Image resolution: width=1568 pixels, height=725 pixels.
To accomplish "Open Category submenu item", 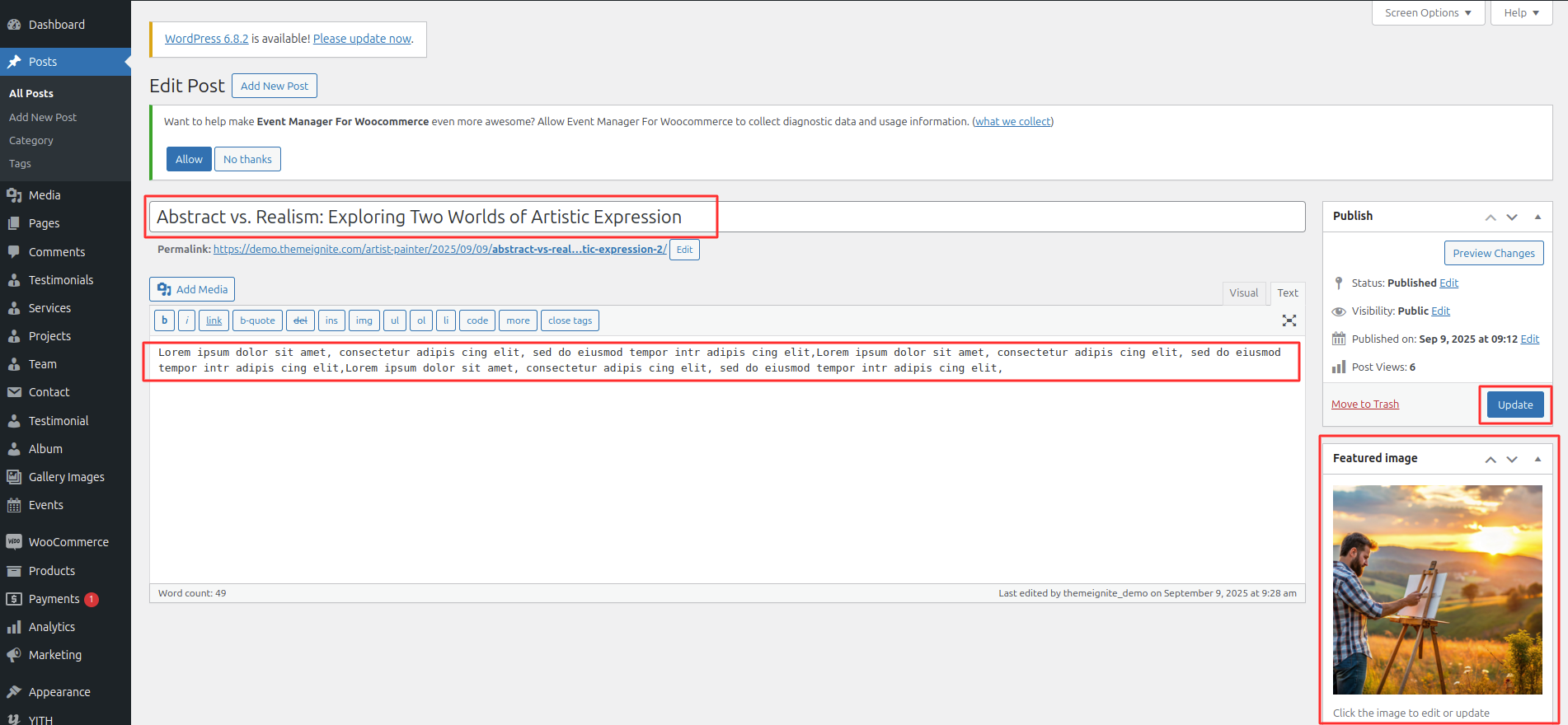I will pos(31,141).
